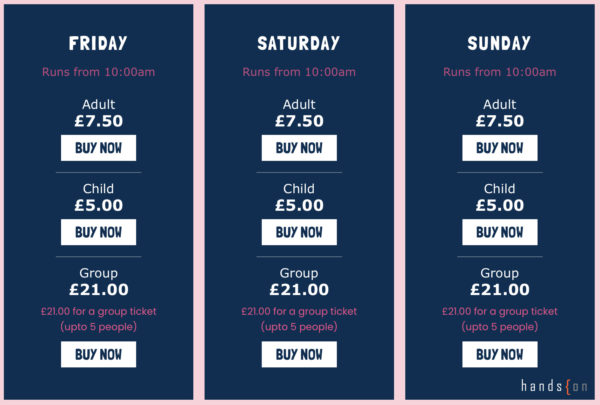Click Sunday's 'Runs from 10:00am' text
Screen dimensions: 600x405
click(500, 72)
